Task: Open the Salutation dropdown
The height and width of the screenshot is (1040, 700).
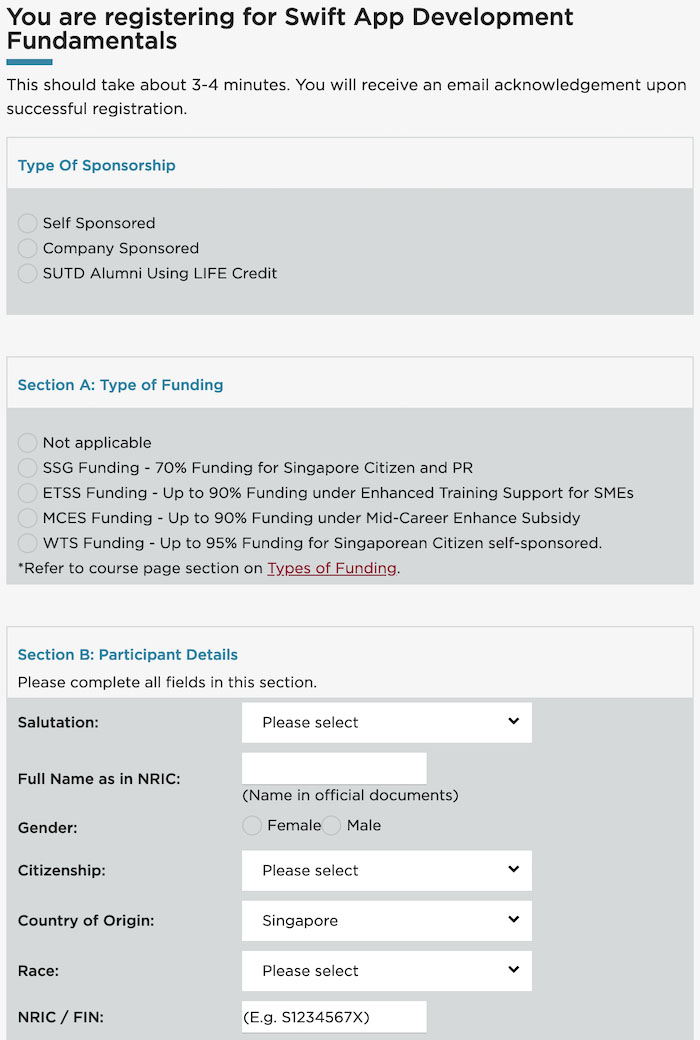Action: (x=386, y=722)
